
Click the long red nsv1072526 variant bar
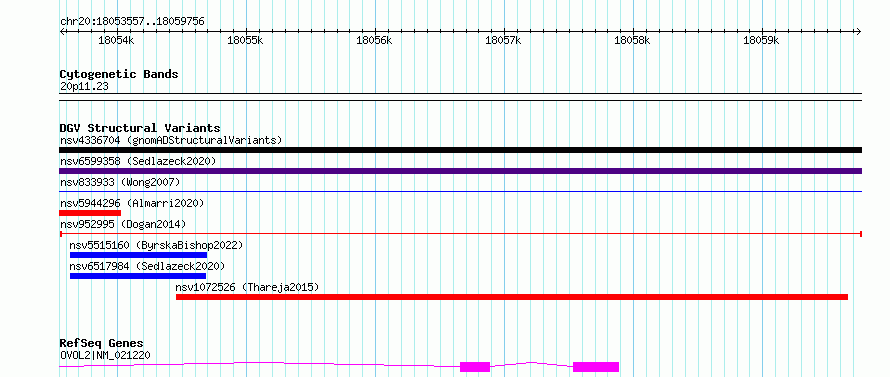click(x=512, y=297)
